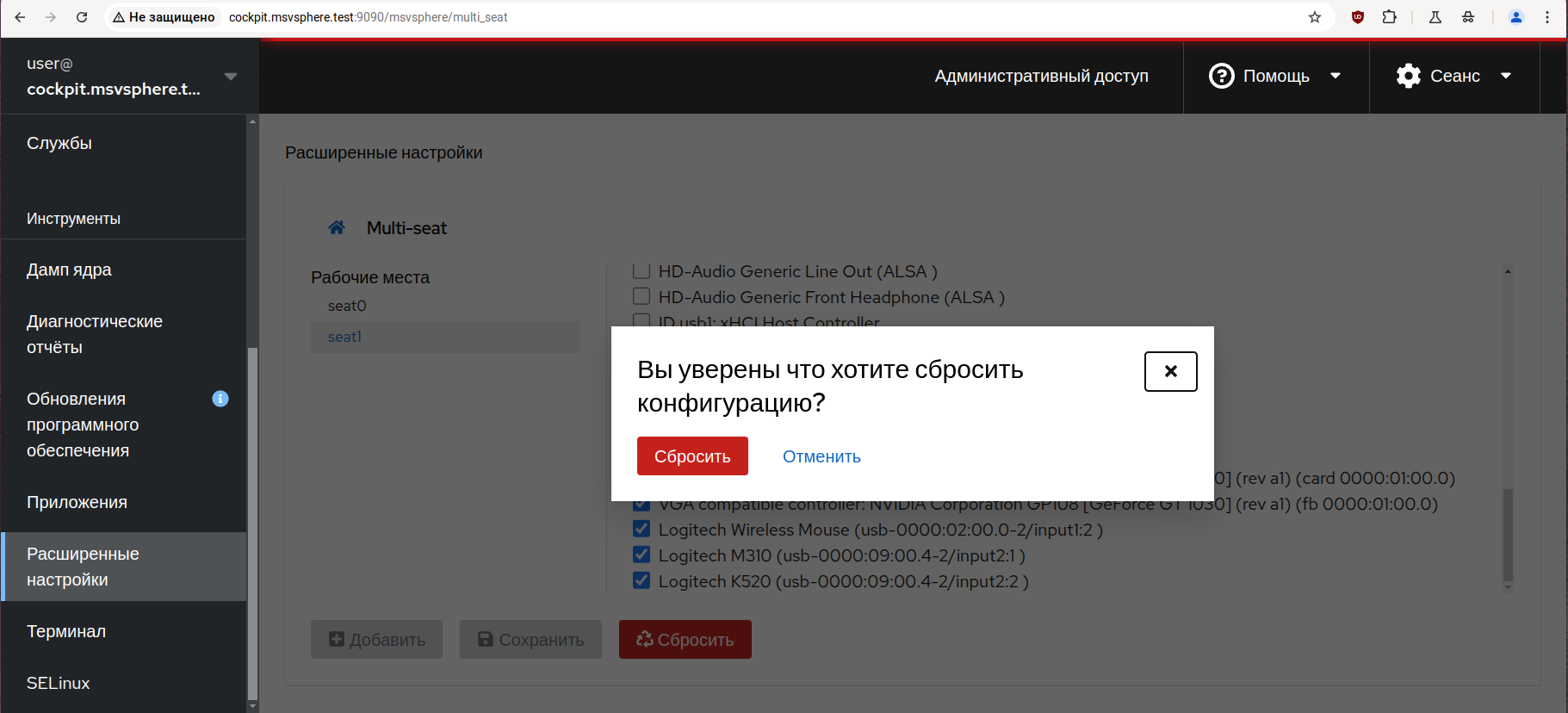Open Терминал in the sidebar
The image size is (1568, 713).
pos(66,631)
